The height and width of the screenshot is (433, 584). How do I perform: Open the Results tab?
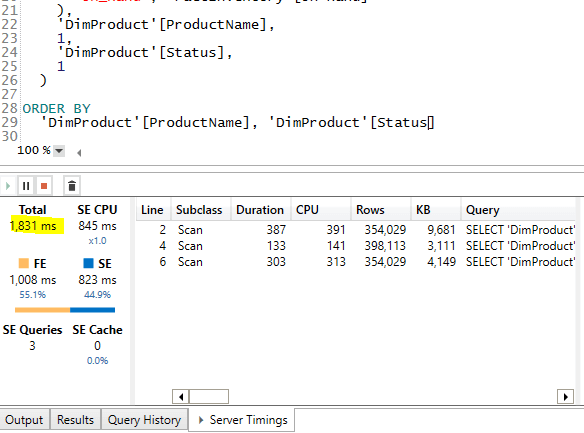75,420
